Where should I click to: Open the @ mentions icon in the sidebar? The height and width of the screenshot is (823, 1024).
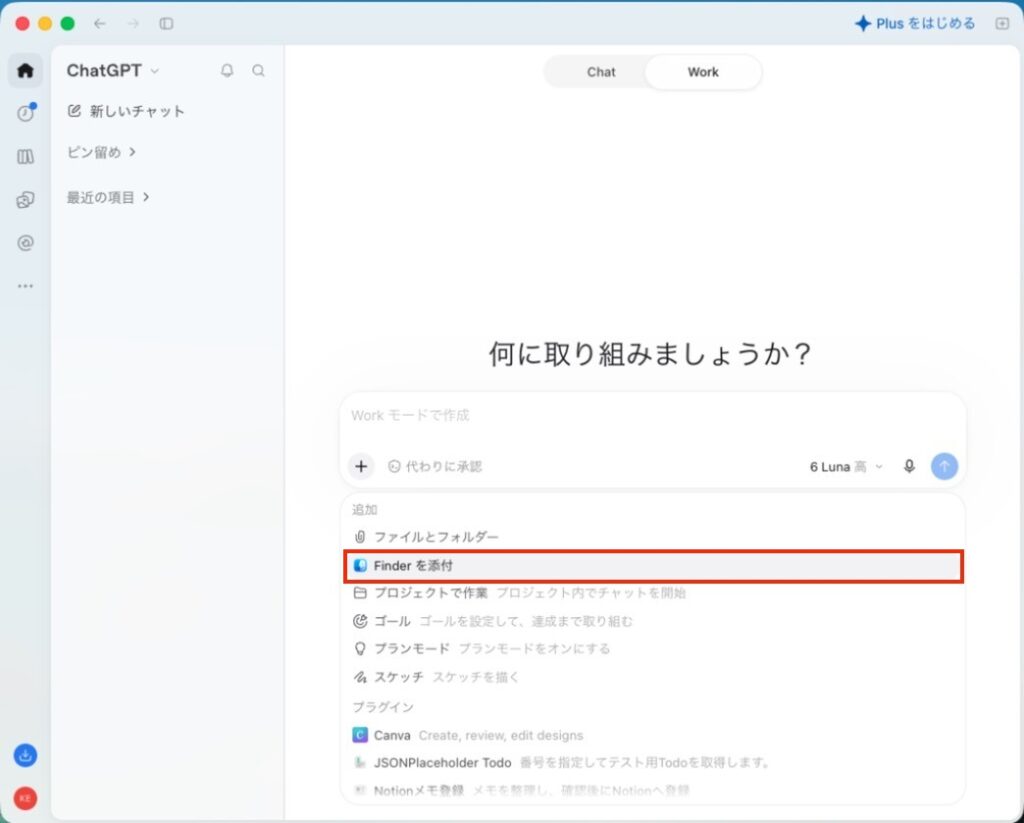[x=25, y=243]
